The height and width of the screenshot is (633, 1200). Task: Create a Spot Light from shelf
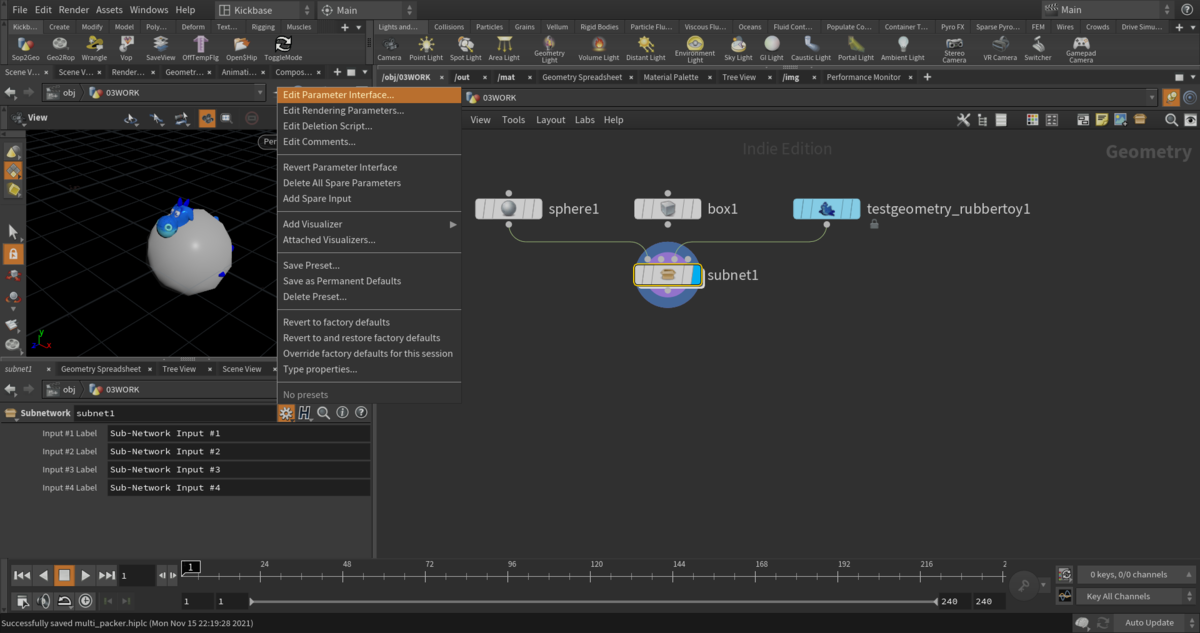(465, 48)
